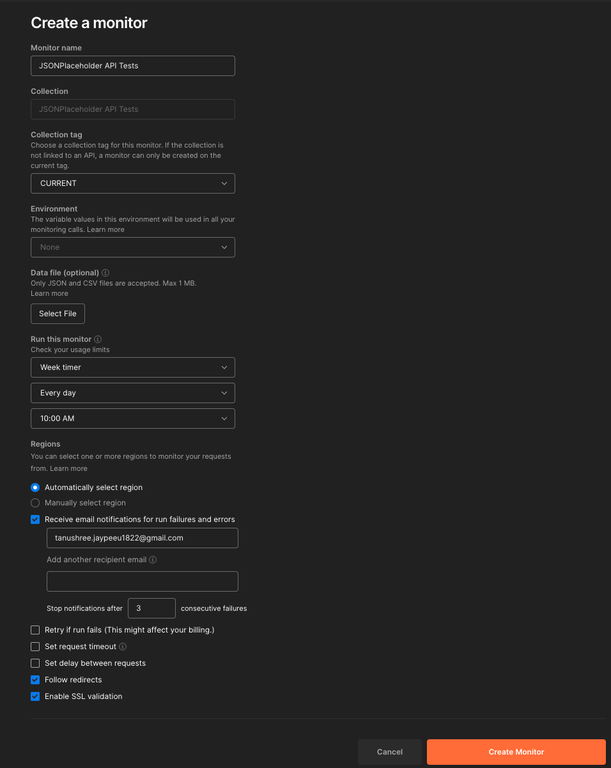Click info icon beside Run this monitor
Viewport: 611px width, 768px height.
point(98,339)
